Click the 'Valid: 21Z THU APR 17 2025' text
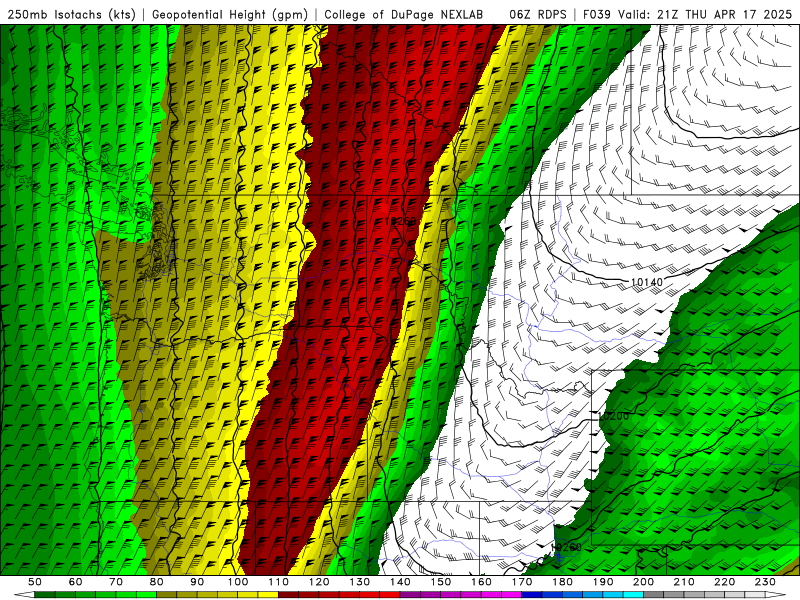The width and height of the screenshot is (800, 600). coord(705,14)
